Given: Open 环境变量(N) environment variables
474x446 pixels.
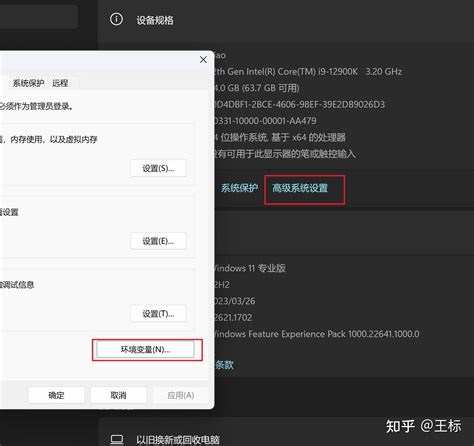Looking at the screenshot, I should pos(145,350).
